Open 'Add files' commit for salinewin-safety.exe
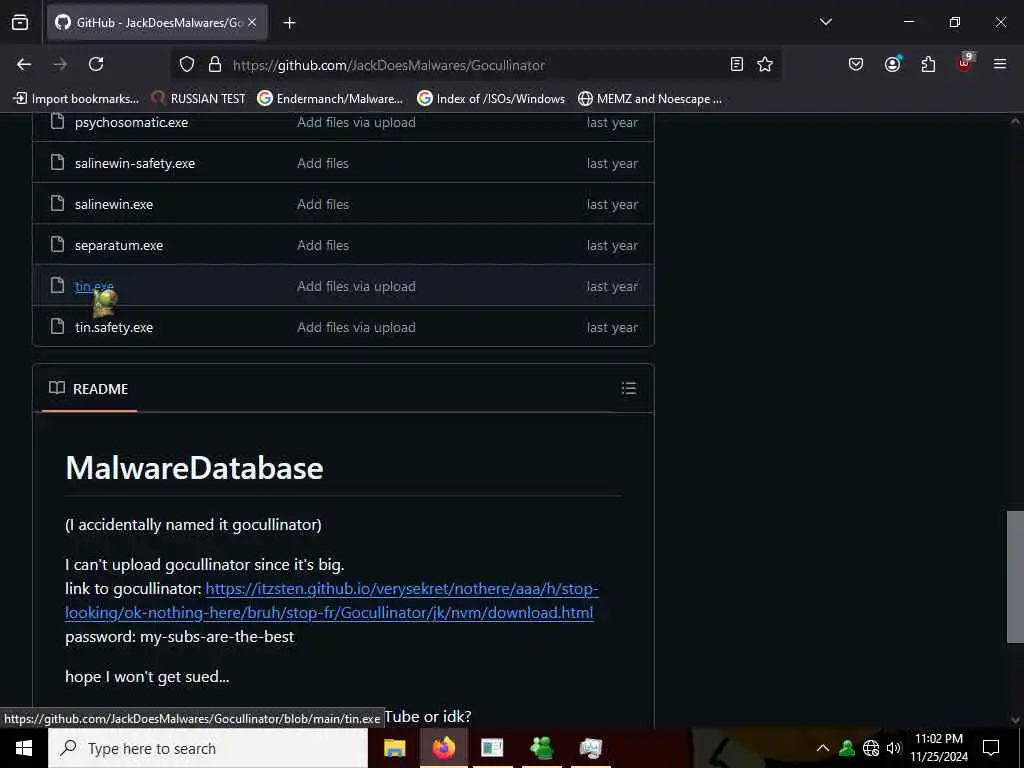The image size is (1024, 768). [x=323, y=163]
